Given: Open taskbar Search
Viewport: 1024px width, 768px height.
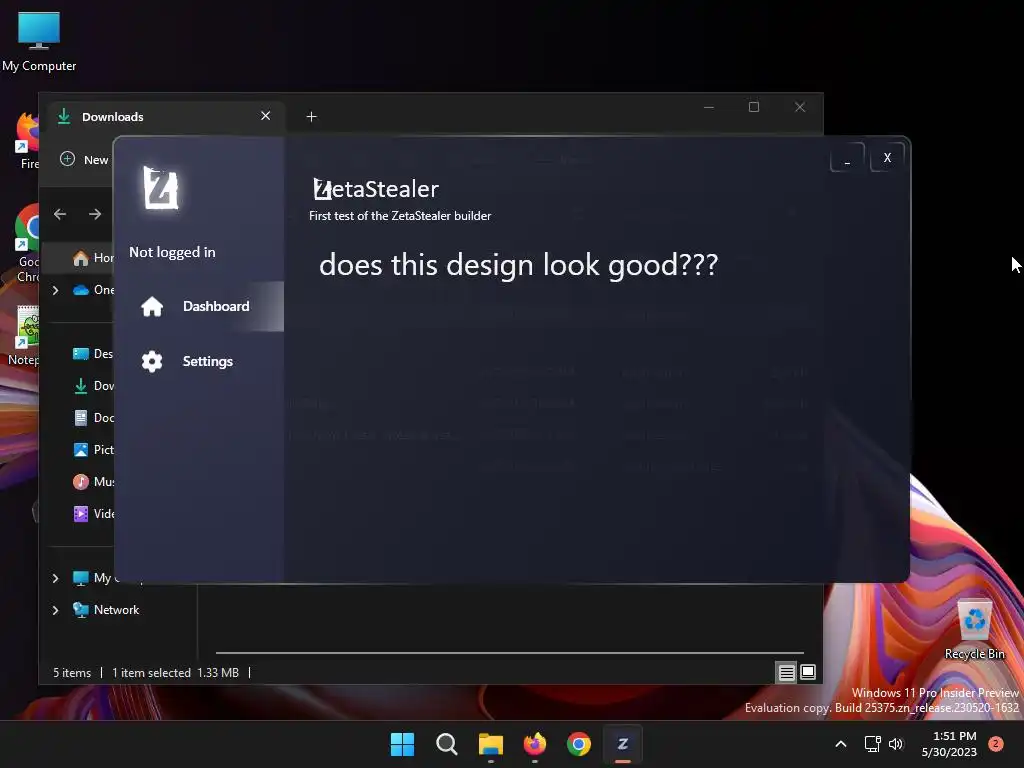Looking at the screenshot, I should click(x=447, y=744).
